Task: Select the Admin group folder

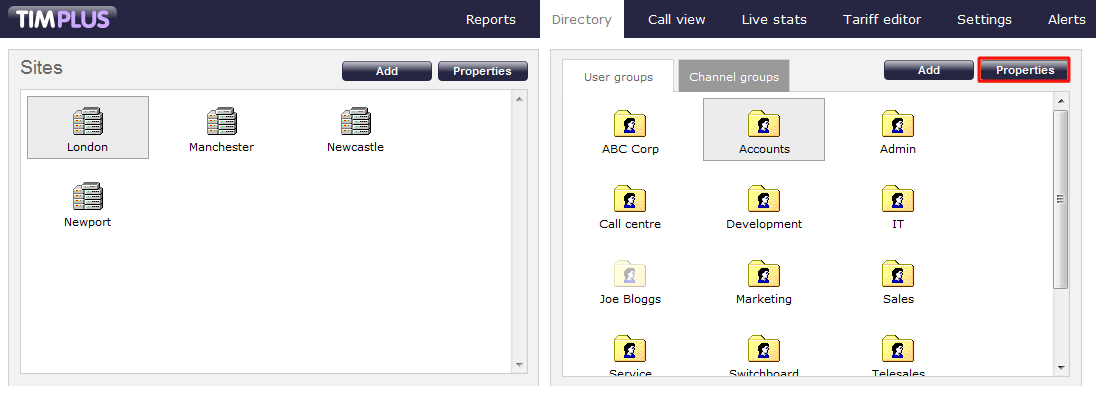Action: pyautogui.click(x=897, y=125)
